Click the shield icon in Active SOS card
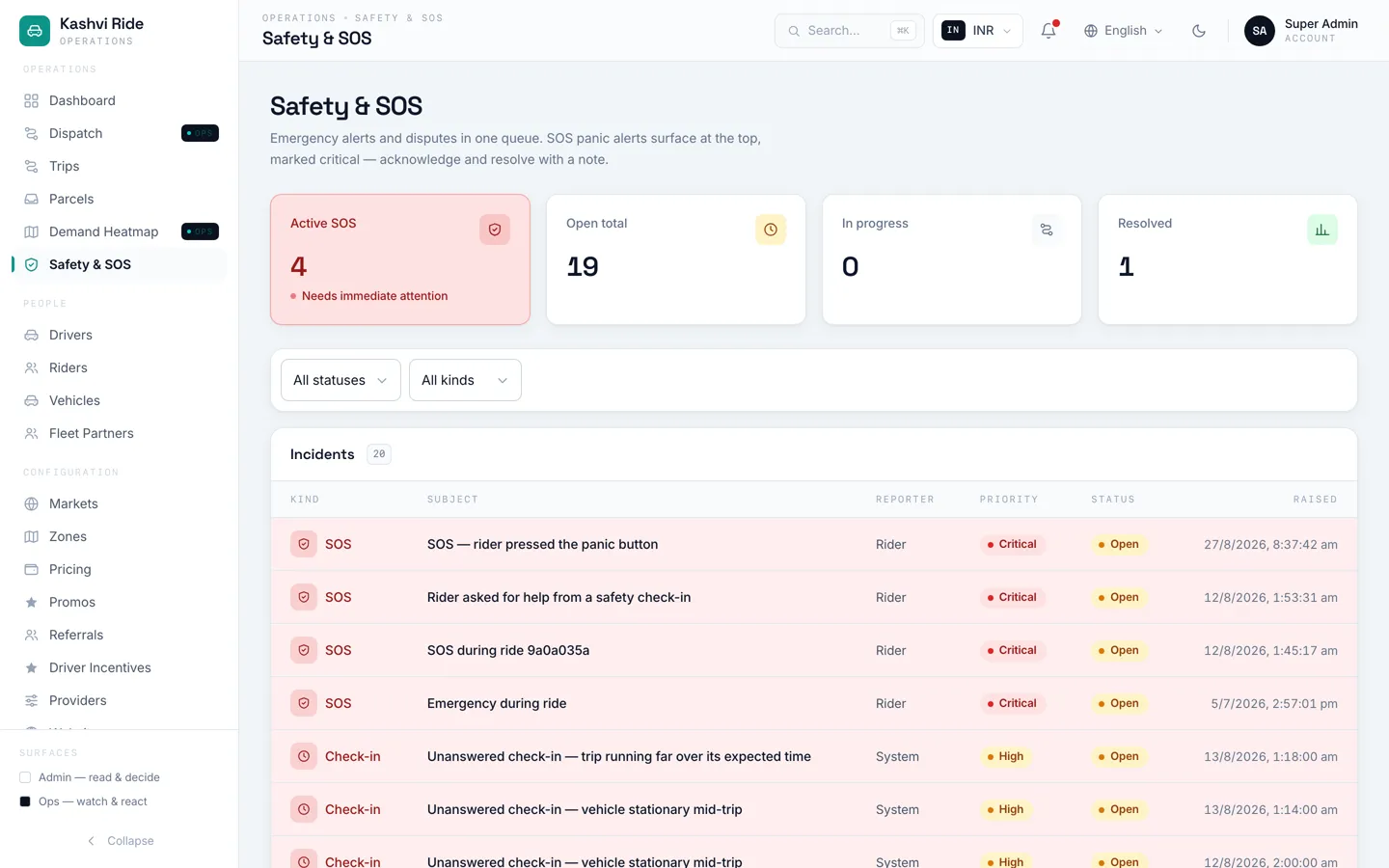1389x868 pixels. tap(495, 230)
